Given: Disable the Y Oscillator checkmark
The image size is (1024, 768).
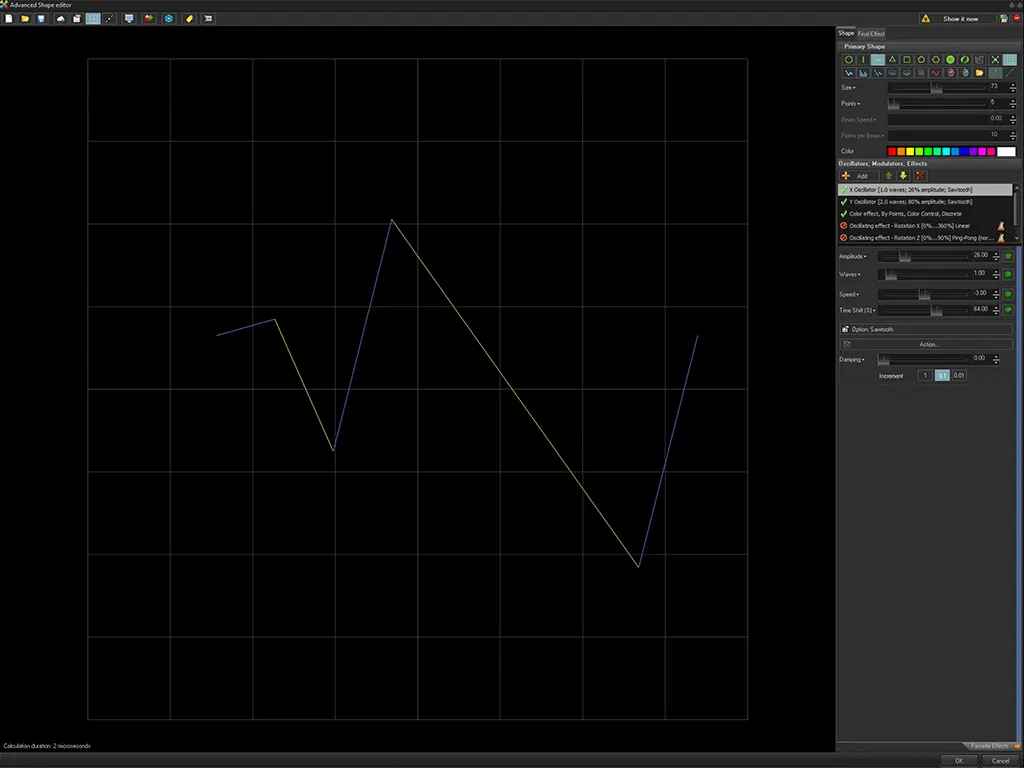Looking at the screenshot, I should coord(844,202).
